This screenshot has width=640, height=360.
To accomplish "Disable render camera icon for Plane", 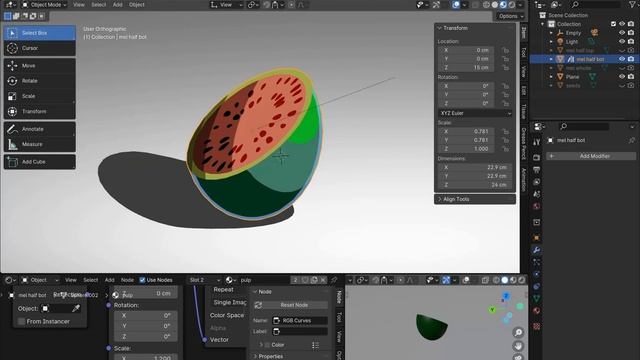I will [631, 77].
